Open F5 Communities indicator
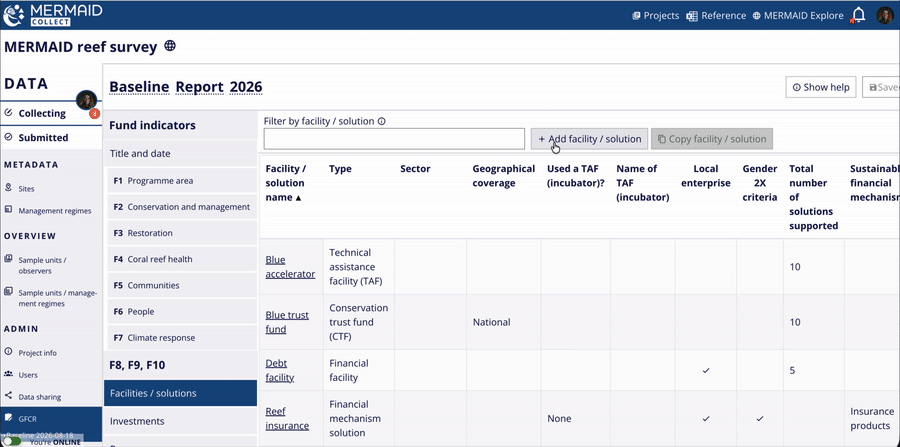 182,285
